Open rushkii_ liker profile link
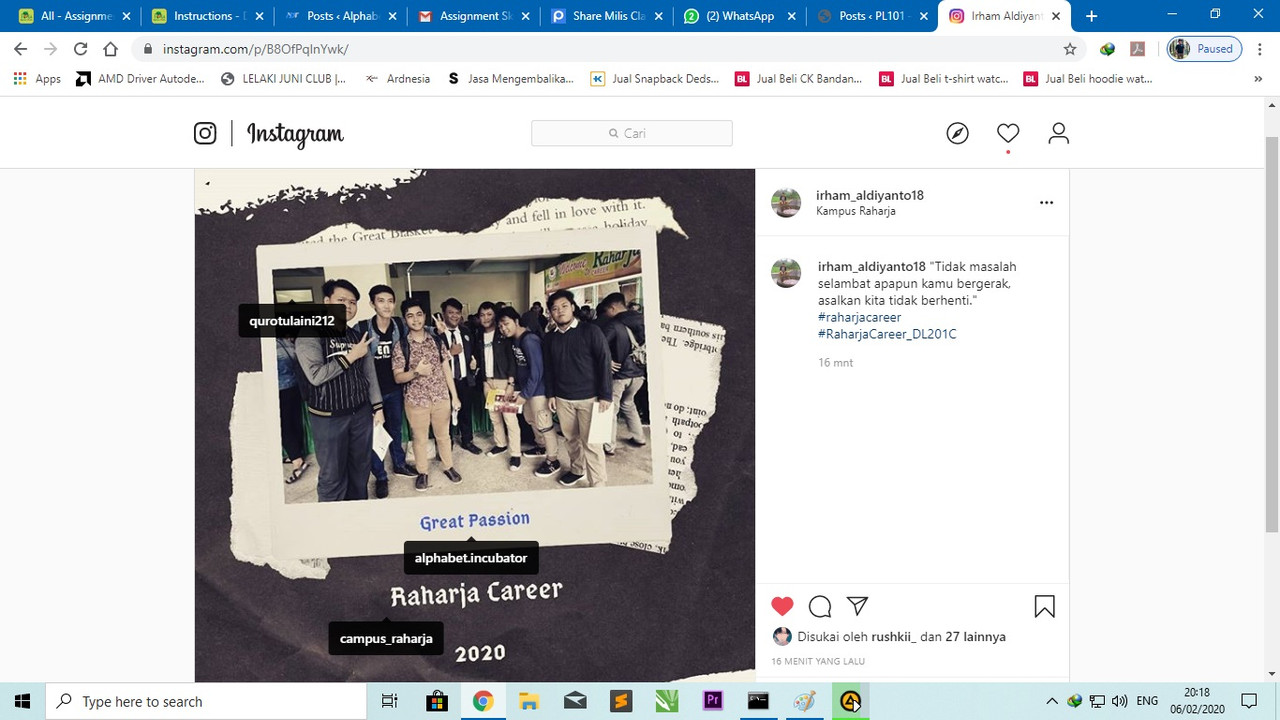Image resolution: width=1280 pixels, height=720 pixels. coord(893,636)
